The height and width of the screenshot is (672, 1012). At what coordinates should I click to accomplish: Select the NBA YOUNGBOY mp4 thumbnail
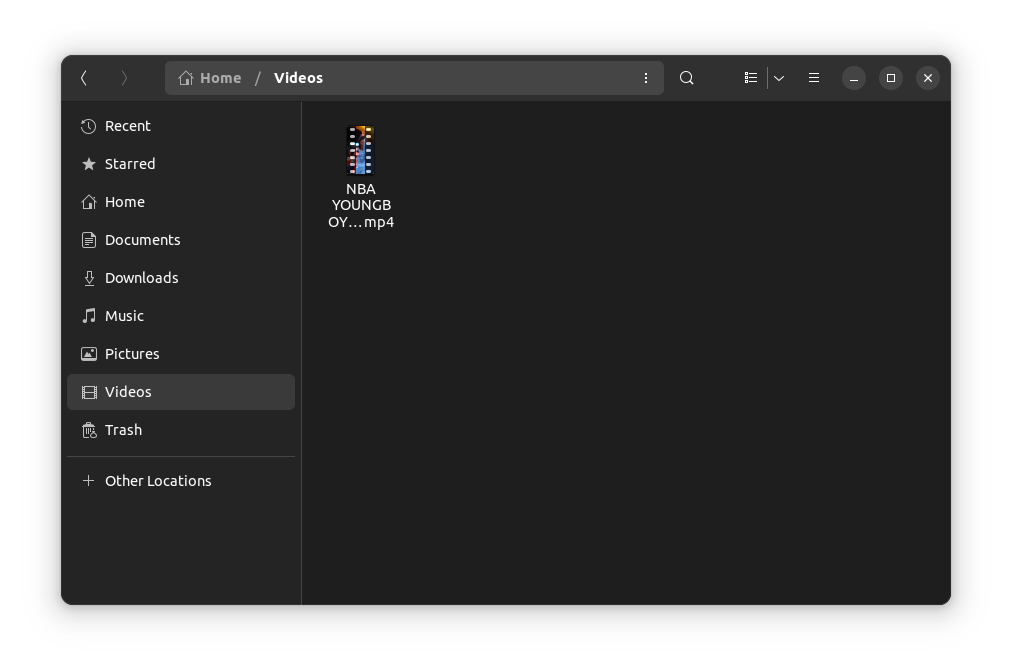tap(361, 150)
